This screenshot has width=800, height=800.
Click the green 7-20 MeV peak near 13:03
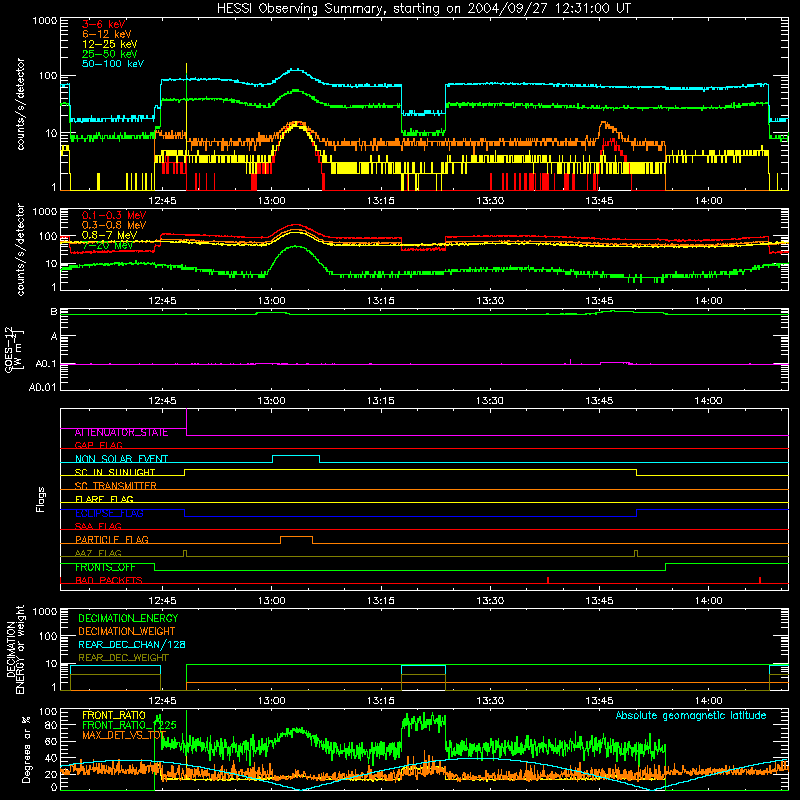tap(296, 247)
